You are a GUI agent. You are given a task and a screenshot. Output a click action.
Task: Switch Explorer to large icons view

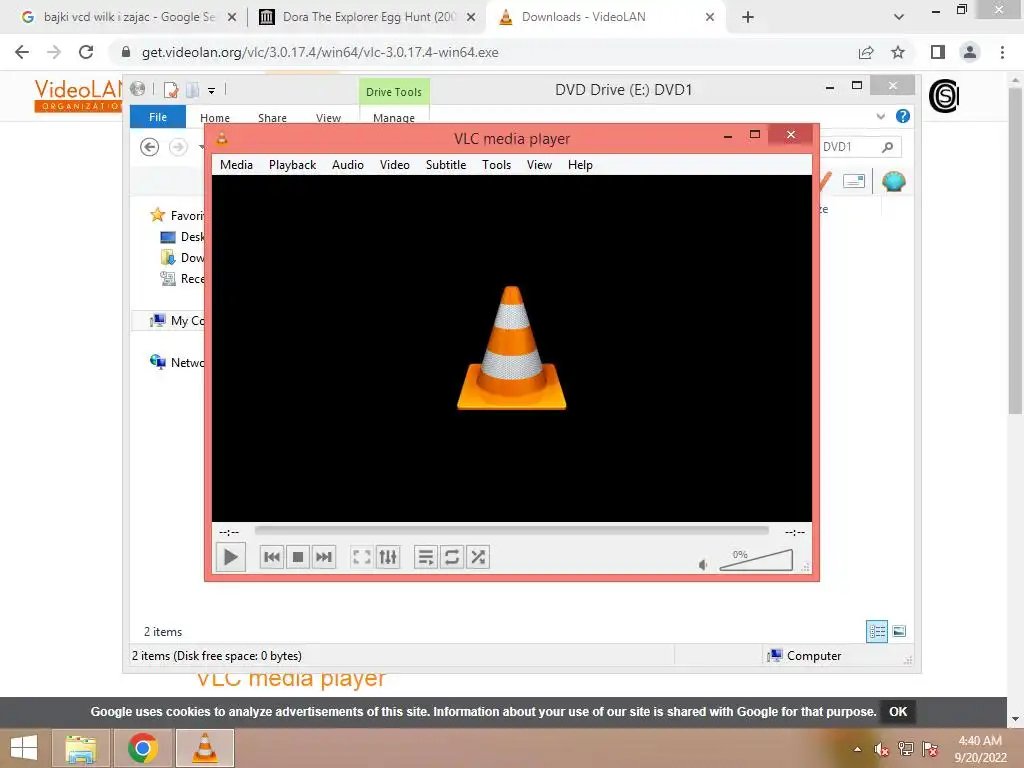pos(899,631)
